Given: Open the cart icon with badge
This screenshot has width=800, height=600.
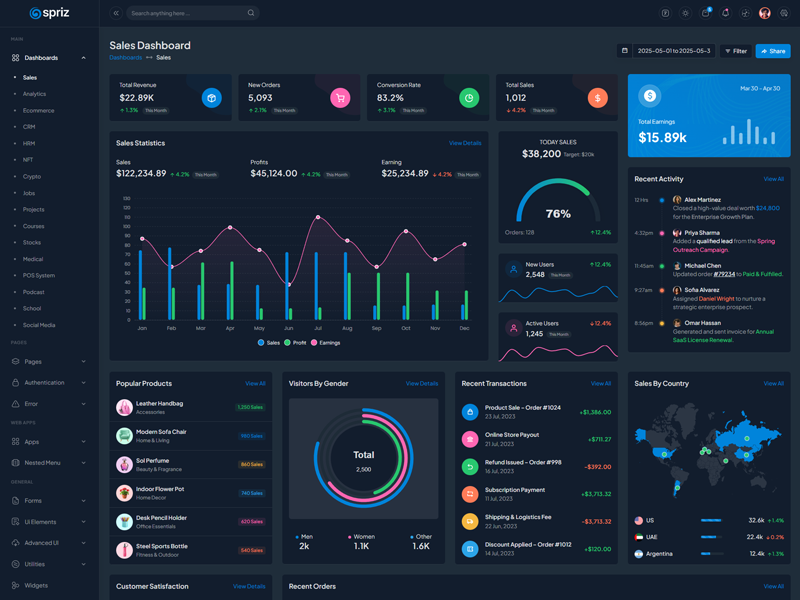Looking at the screenshot, I should pos(705,13).
